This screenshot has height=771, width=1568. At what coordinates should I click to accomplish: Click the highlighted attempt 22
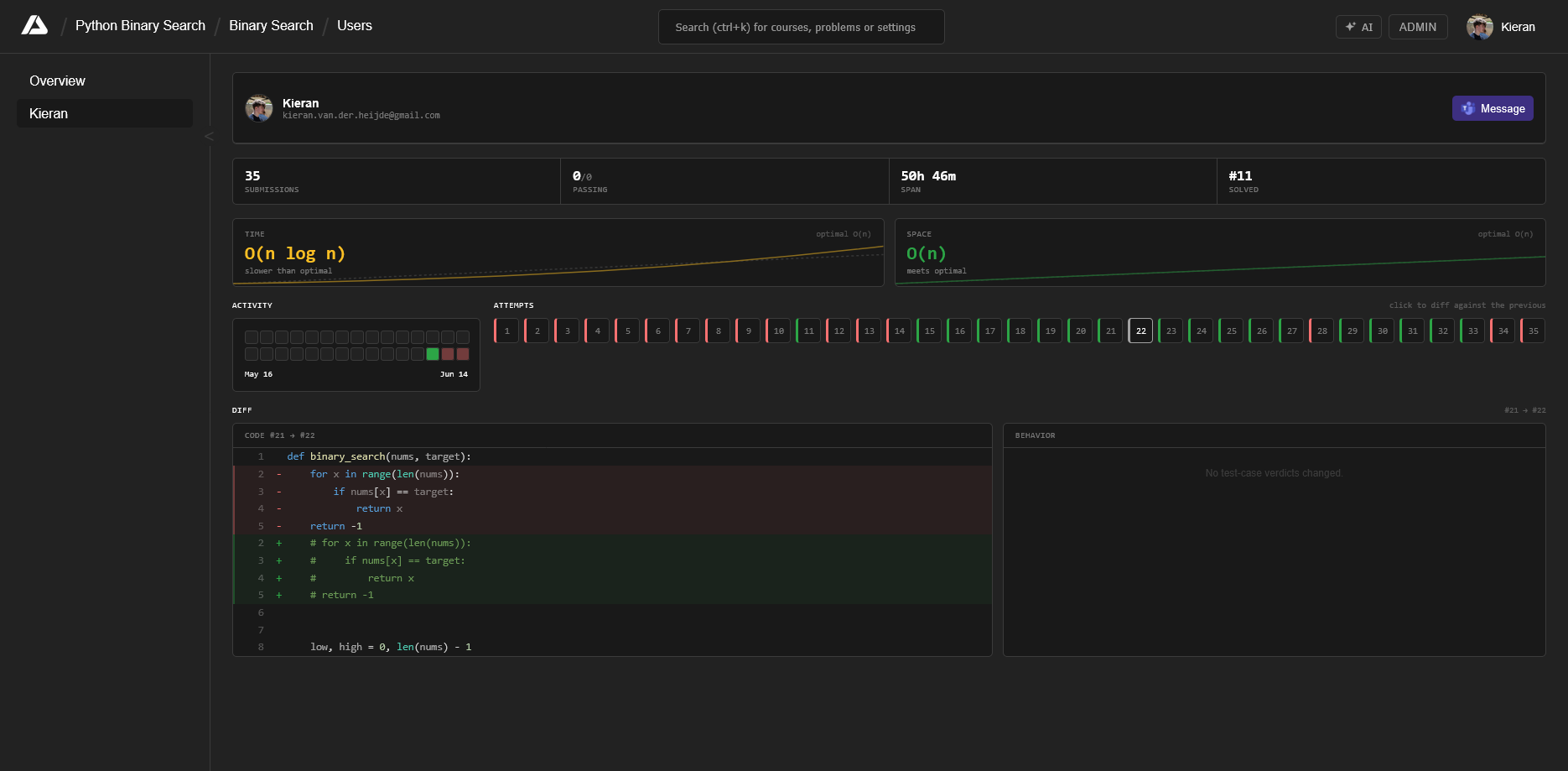click(x=1140, y=331)
